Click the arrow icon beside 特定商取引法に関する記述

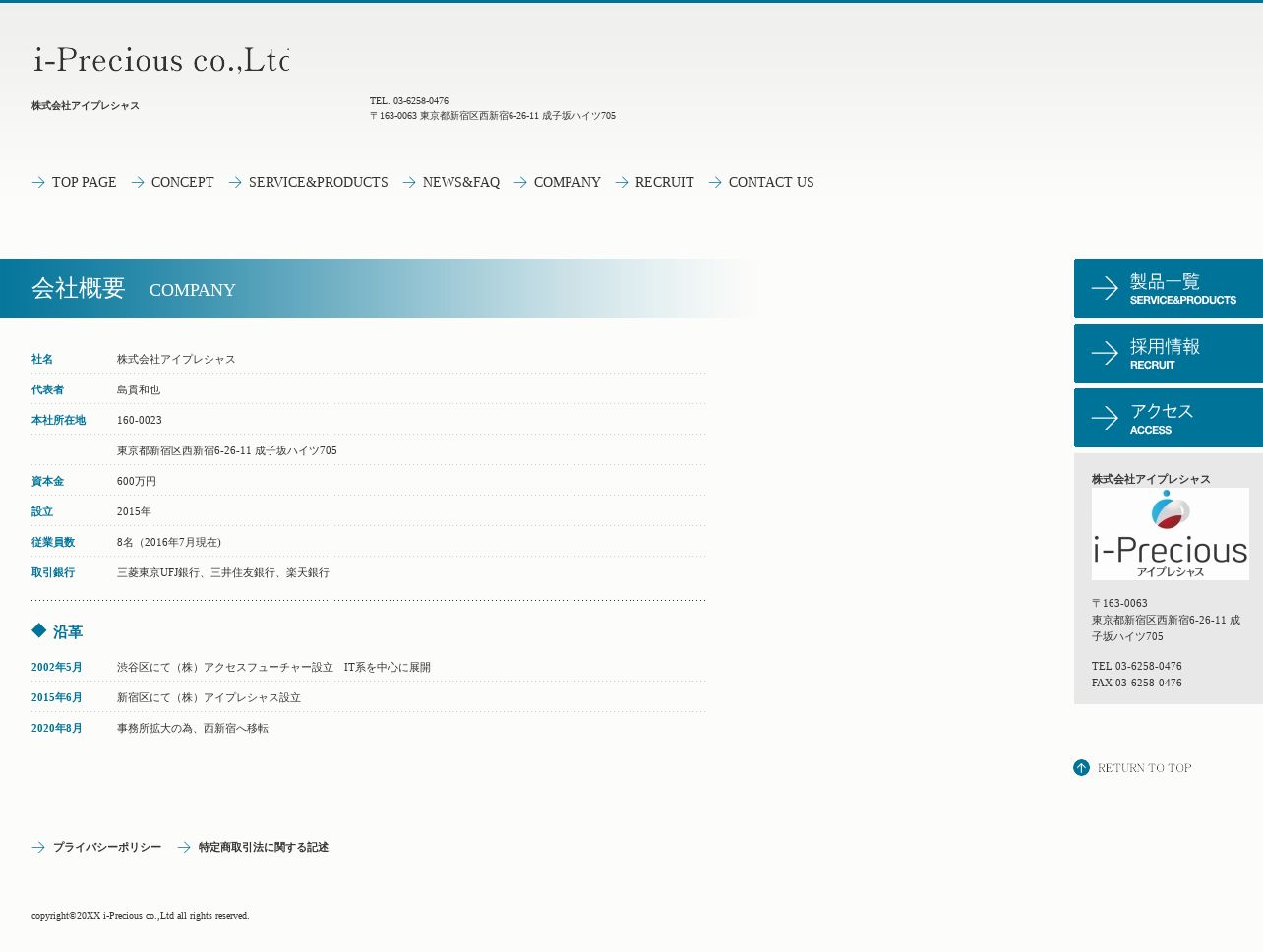(x=184, y=847)
